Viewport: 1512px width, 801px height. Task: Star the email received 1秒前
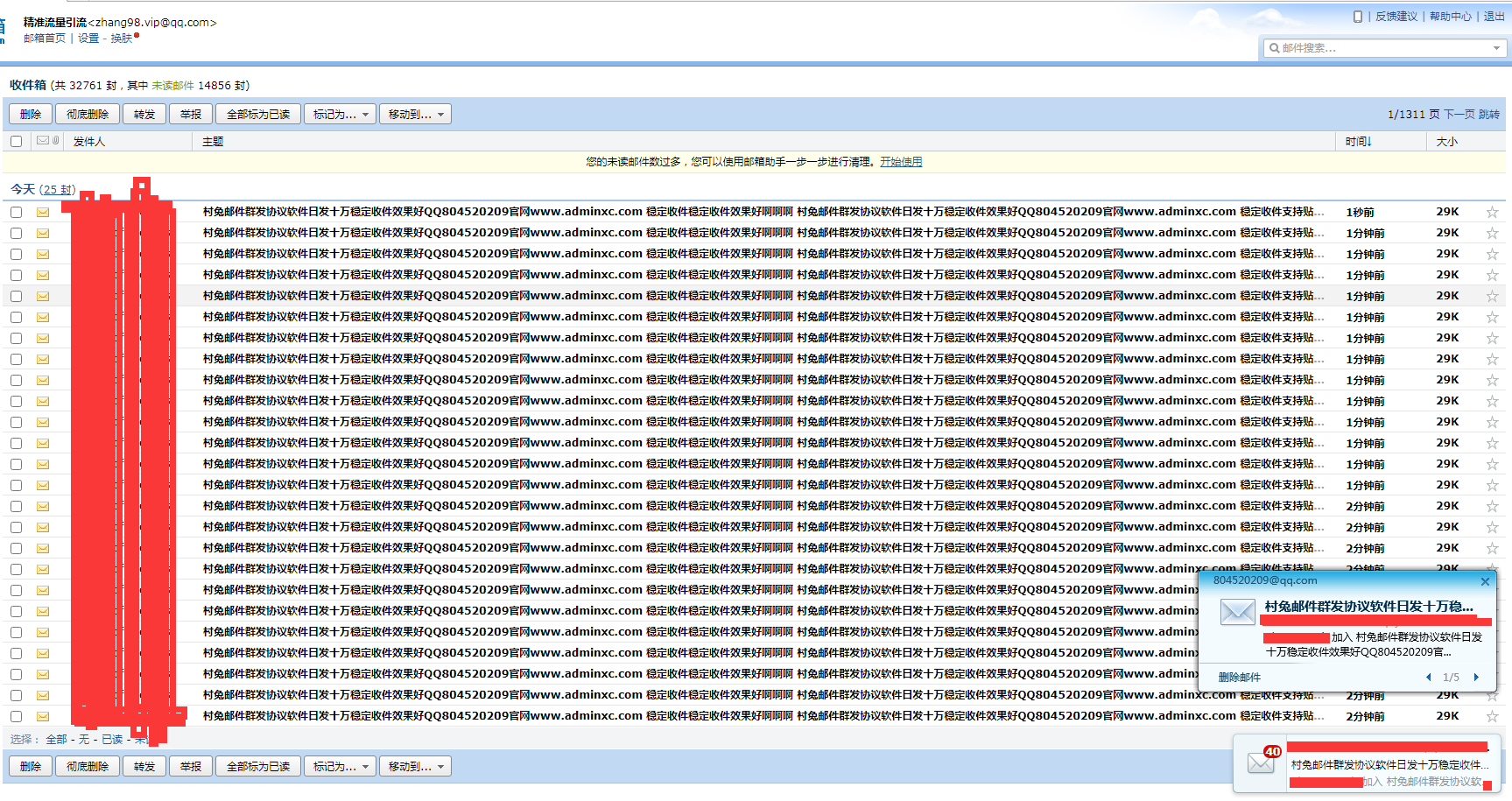point(1492,212)
